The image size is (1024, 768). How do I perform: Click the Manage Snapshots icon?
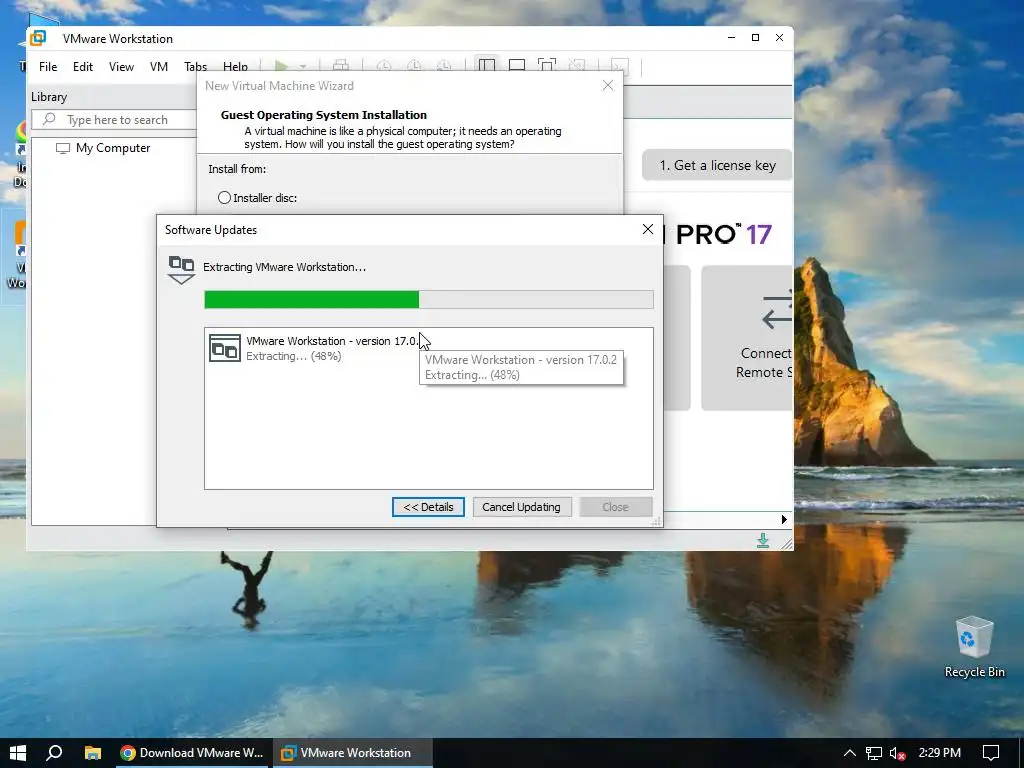coord(444,66)
